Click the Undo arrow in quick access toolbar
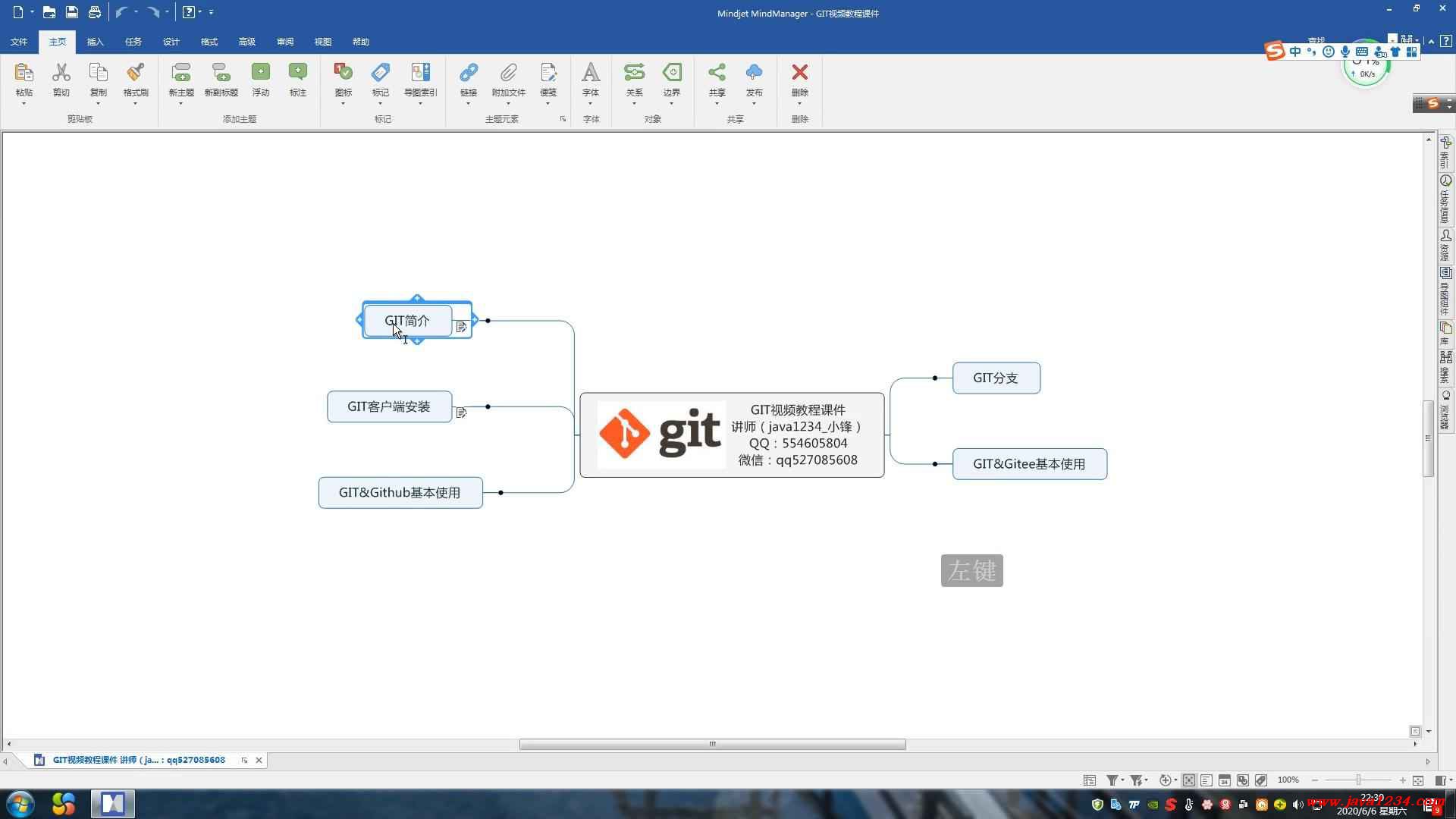1456x819 pixels. [121, 12]
